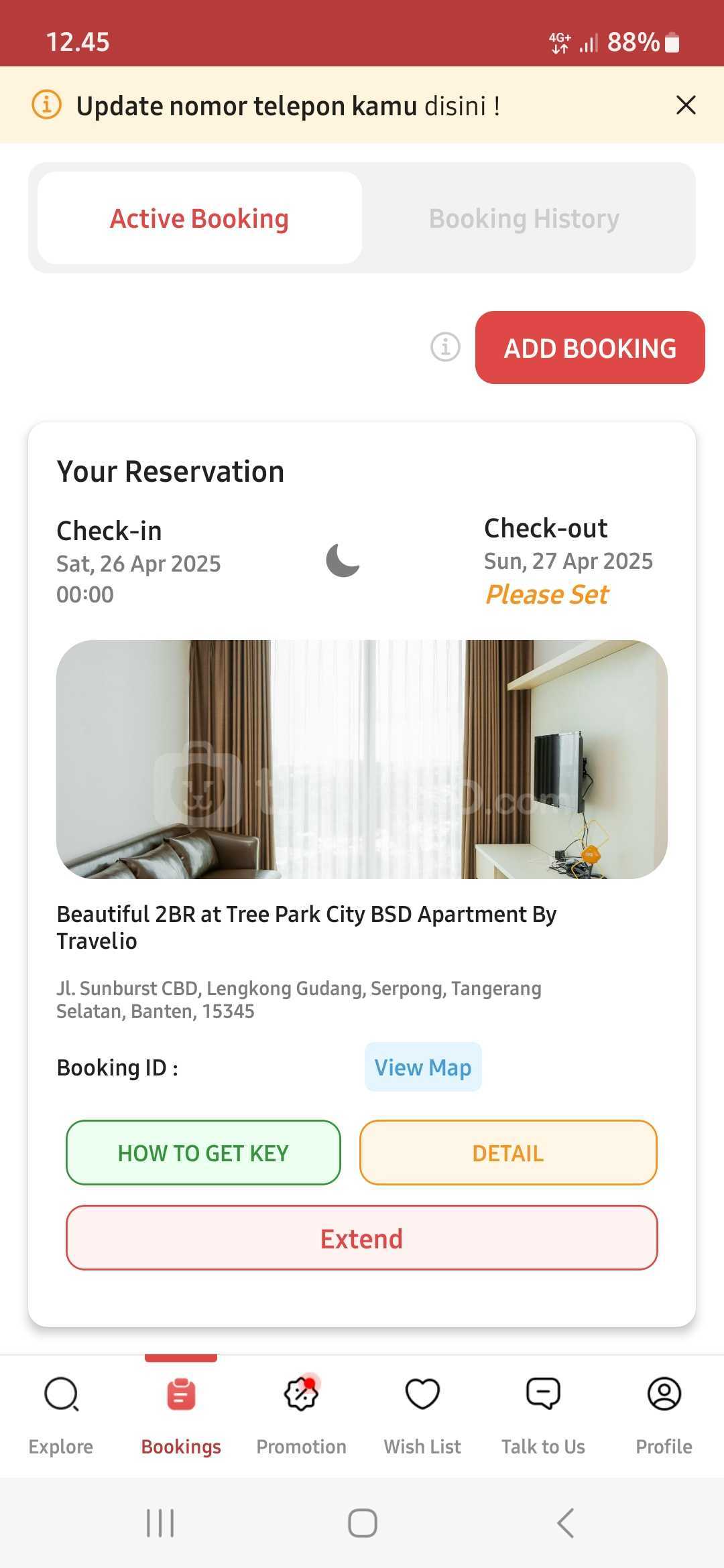Tap the phone update banner info icon

point(47,105)
